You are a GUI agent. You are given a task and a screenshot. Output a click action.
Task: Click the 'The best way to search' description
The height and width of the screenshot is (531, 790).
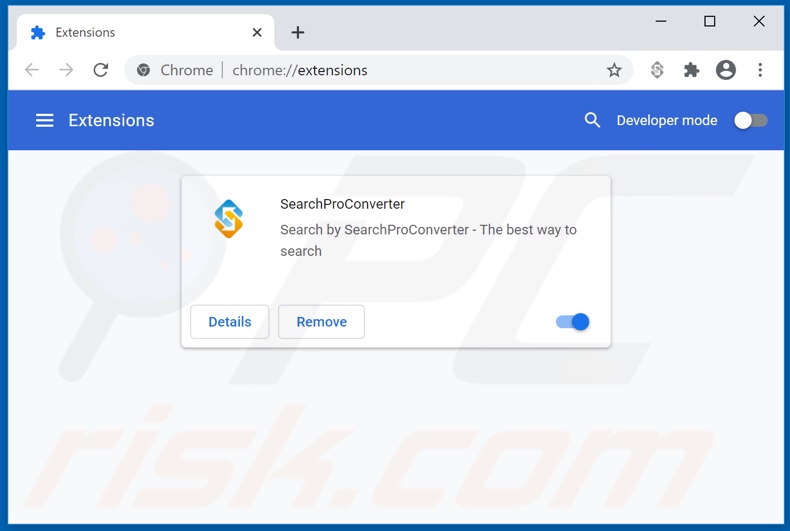tap(428, 240)
